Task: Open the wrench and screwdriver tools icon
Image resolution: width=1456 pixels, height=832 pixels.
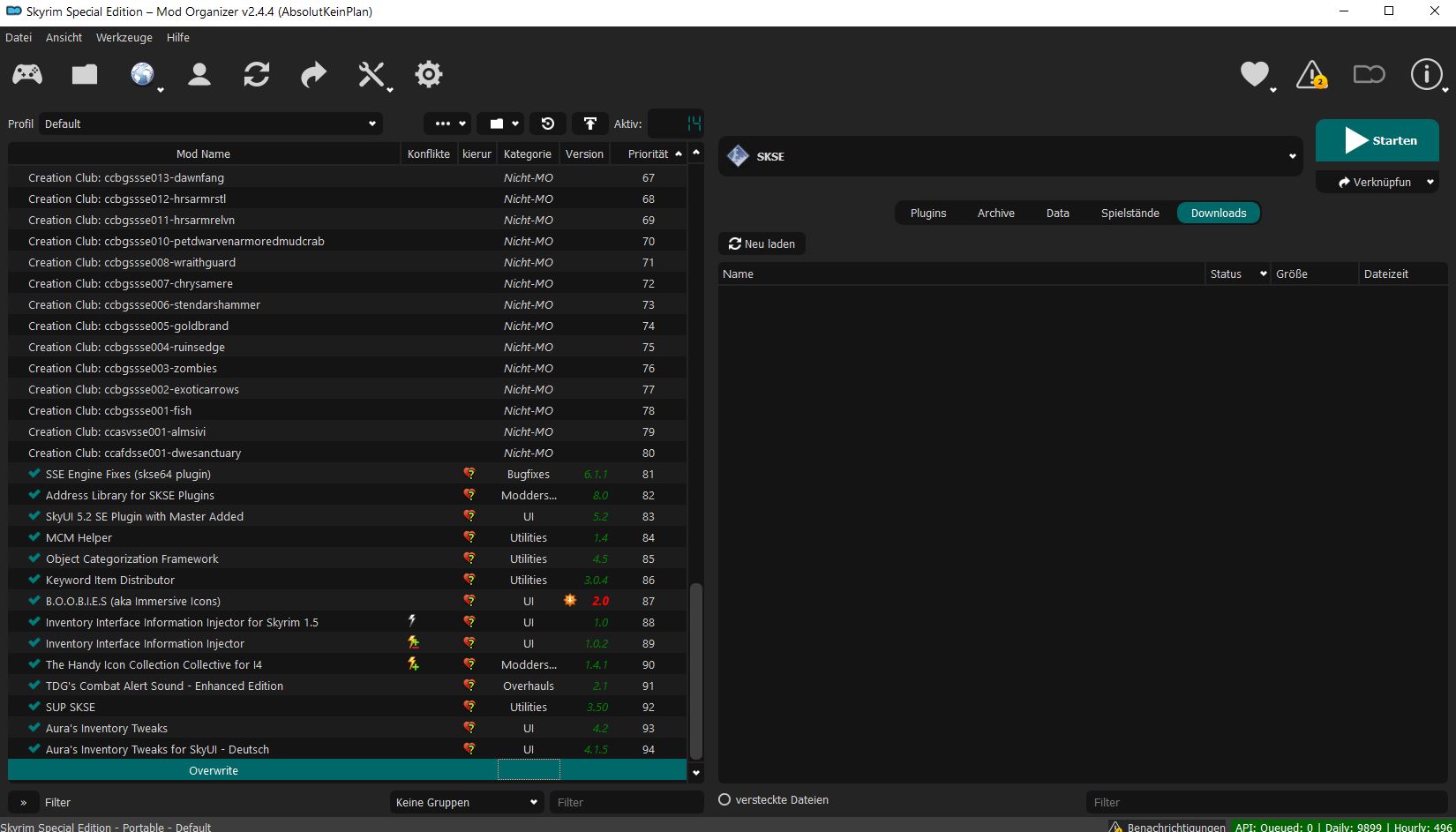Action: [x=372, y=75]
